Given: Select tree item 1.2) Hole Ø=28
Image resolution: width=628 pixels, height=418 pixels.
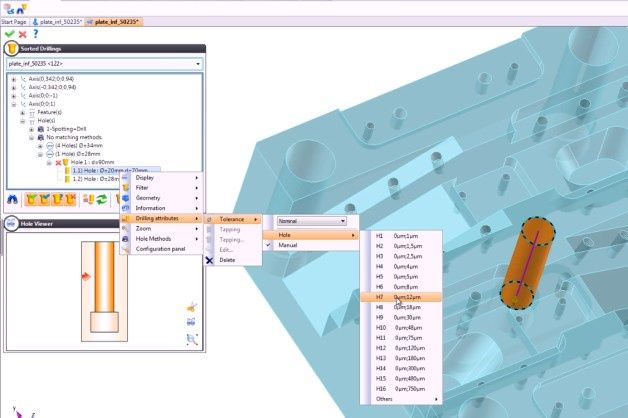Looking at the screenshot, I should click(96, 179).
